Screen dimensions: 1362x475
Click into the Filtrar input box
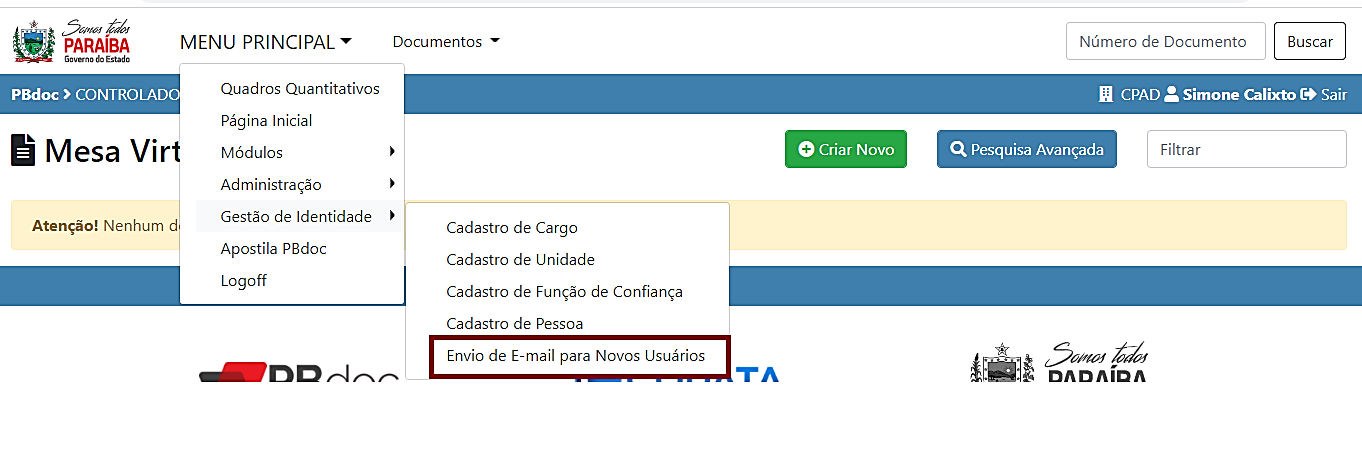1246,150
